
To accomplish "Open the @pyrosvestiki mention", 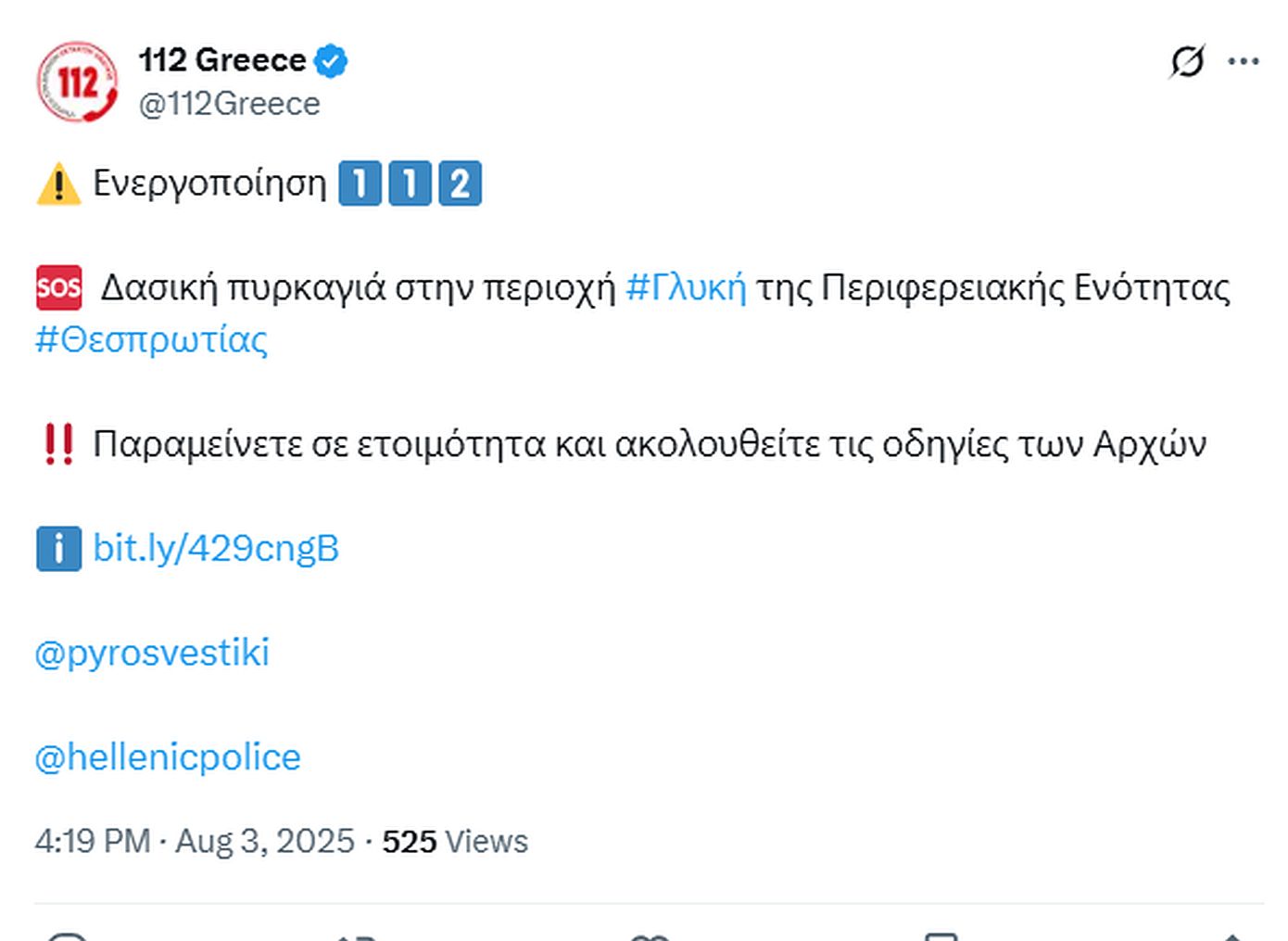I will (152, 653).
